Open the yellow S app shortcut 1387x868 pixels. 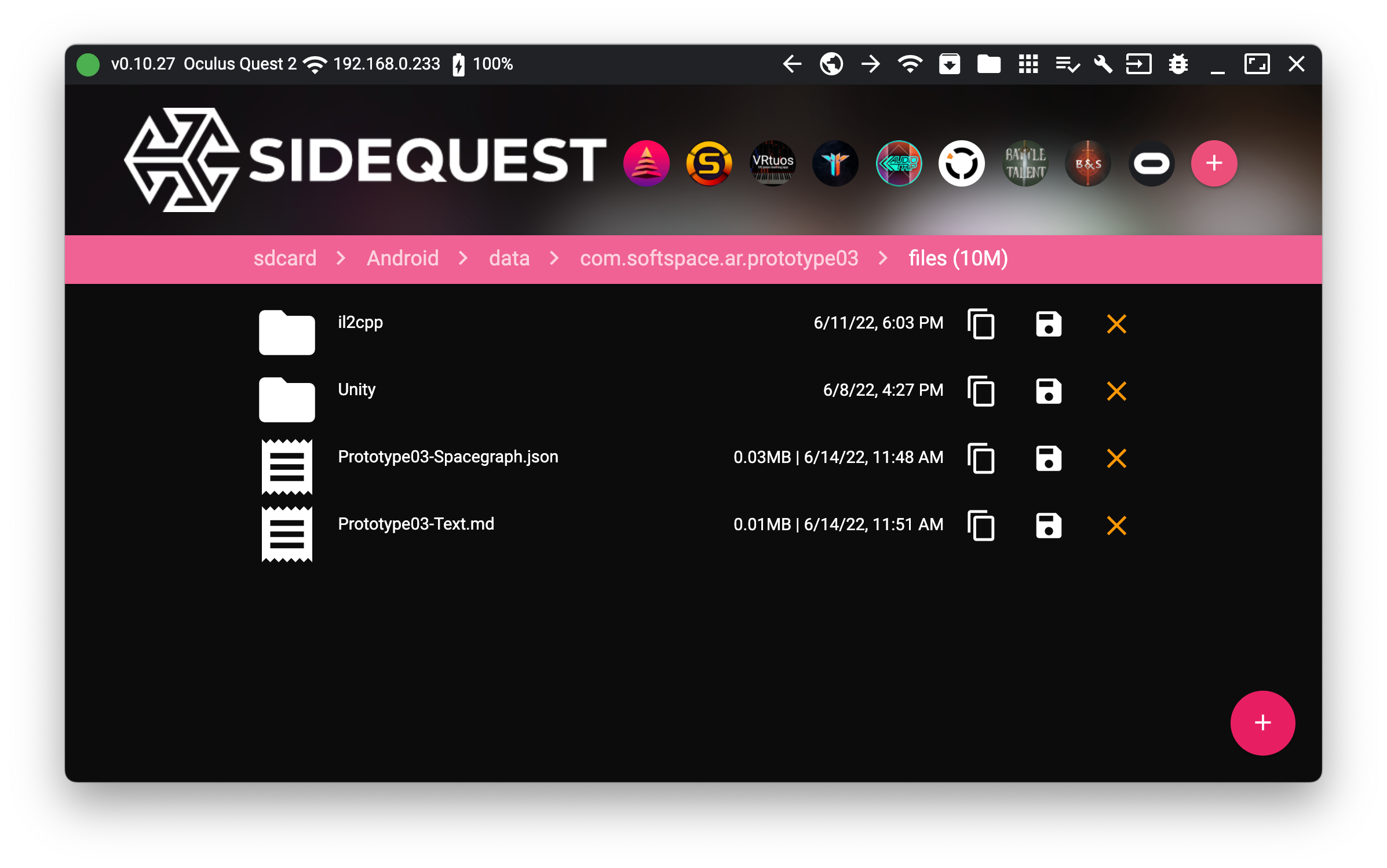[709, 163]
